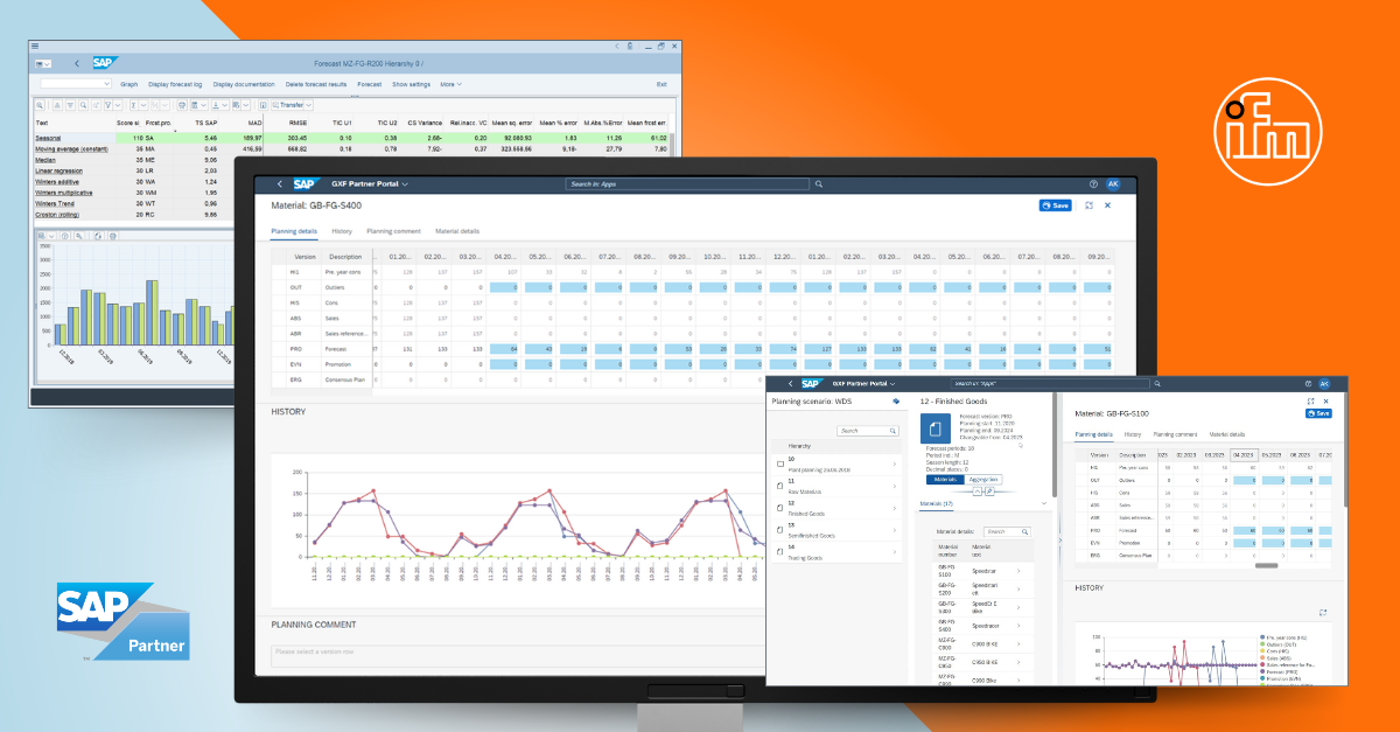The height and width of the screenshot is (732, 1400).
Task: Open the Material details tab for GB-FG-S100
Action: click(1227, 434)
